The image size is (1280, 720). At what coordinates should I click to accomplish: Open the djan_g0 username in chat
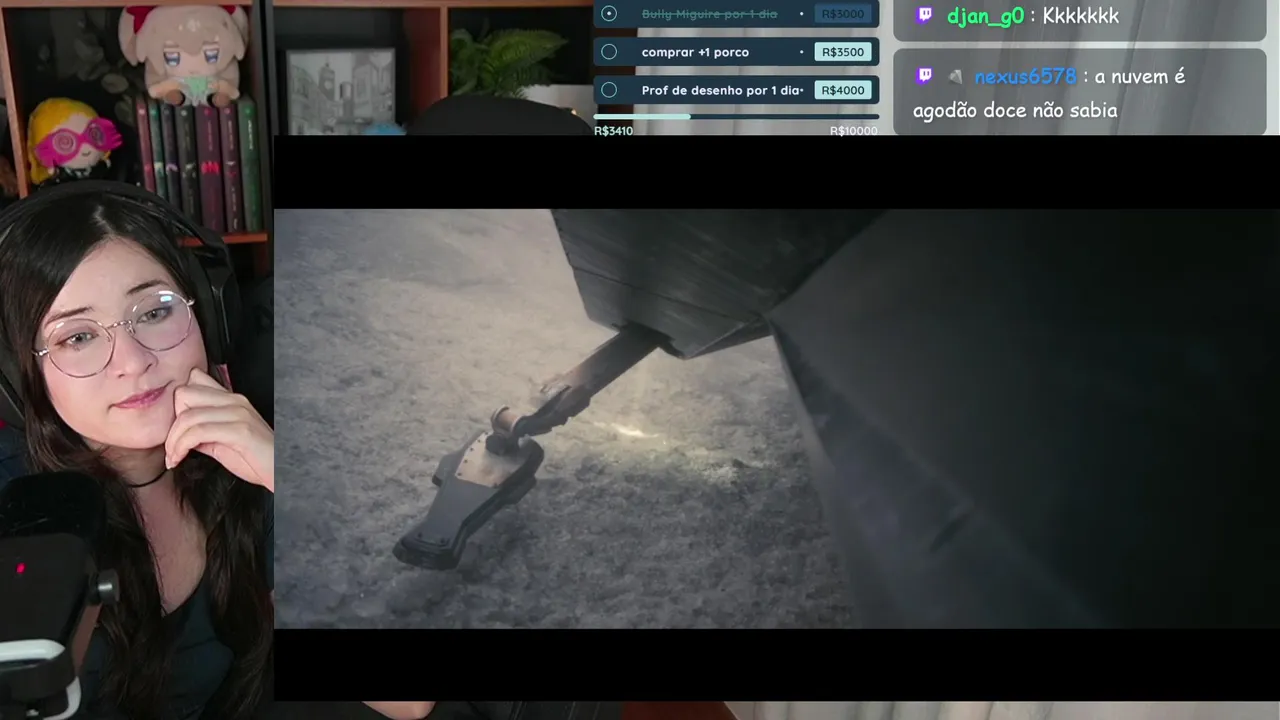[x=985, y=16]
